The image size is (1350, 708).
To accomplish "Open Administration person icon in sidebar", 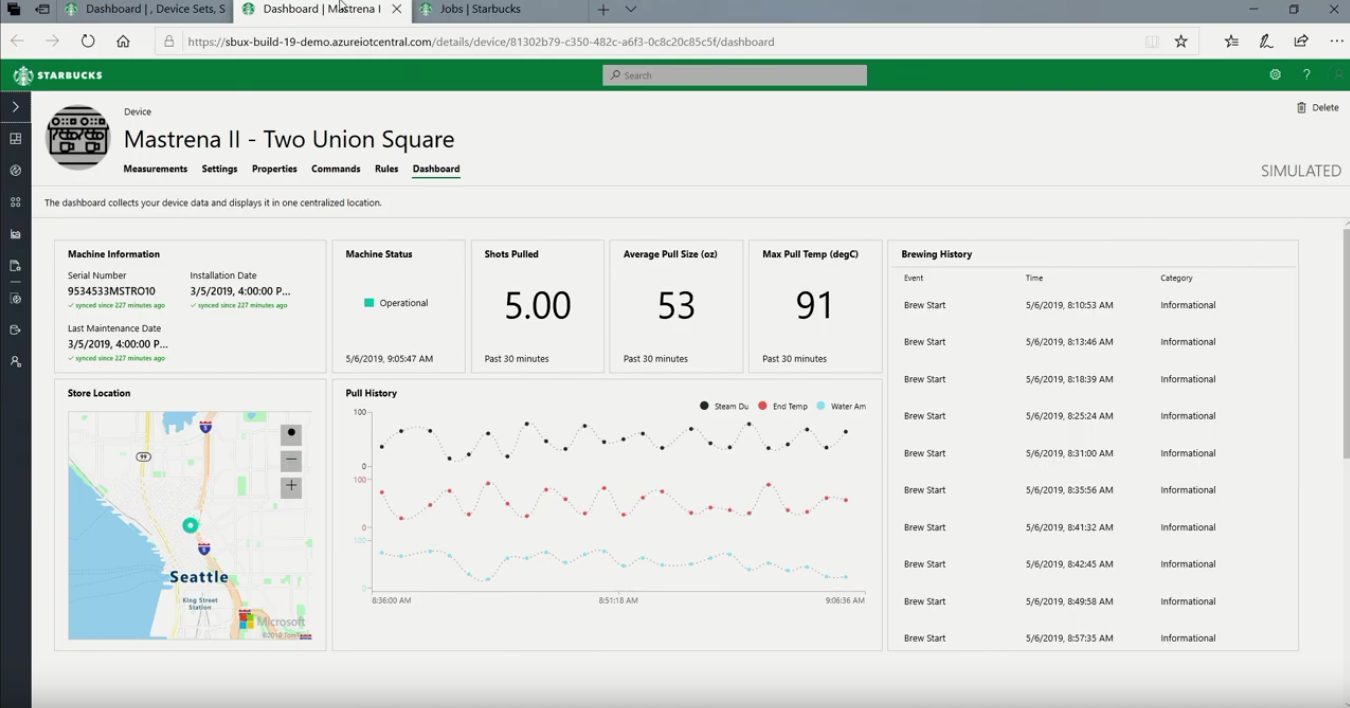I will pos(15,361).
